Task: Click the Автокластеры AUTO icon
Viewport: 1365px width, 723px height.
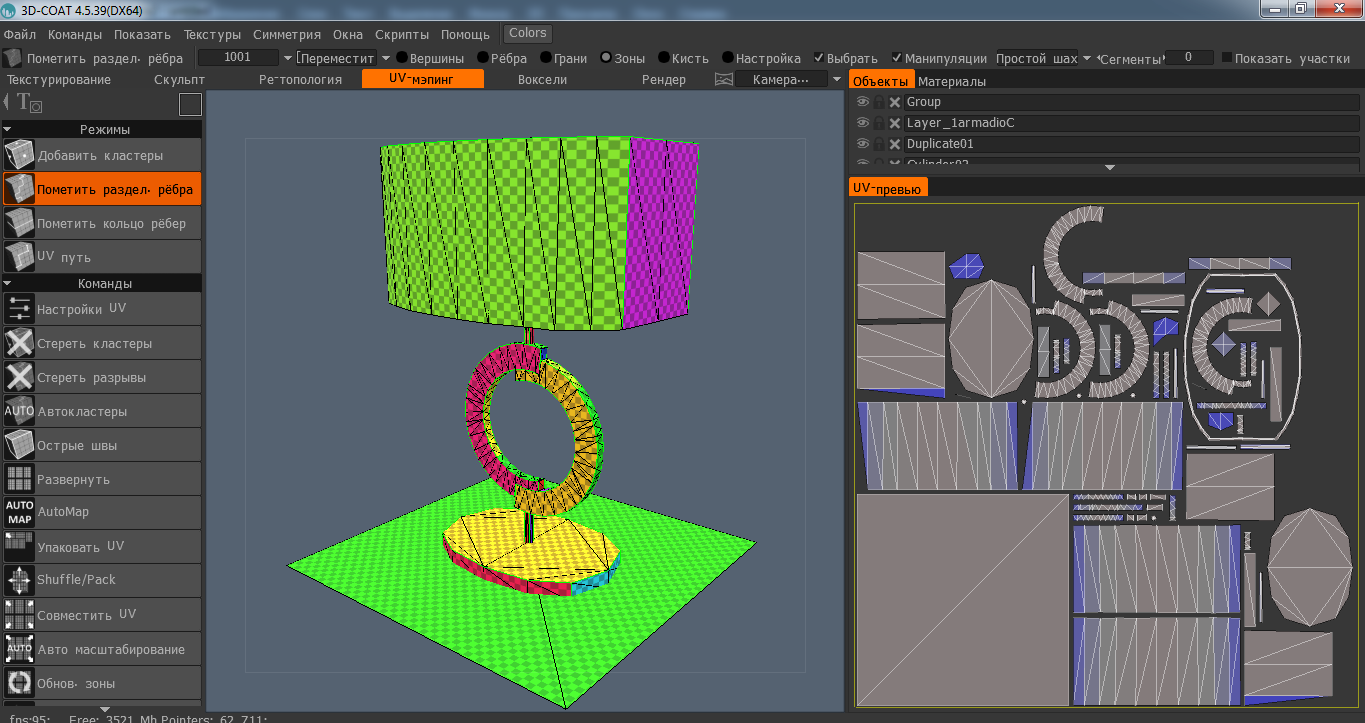Action: coord(19,412)
